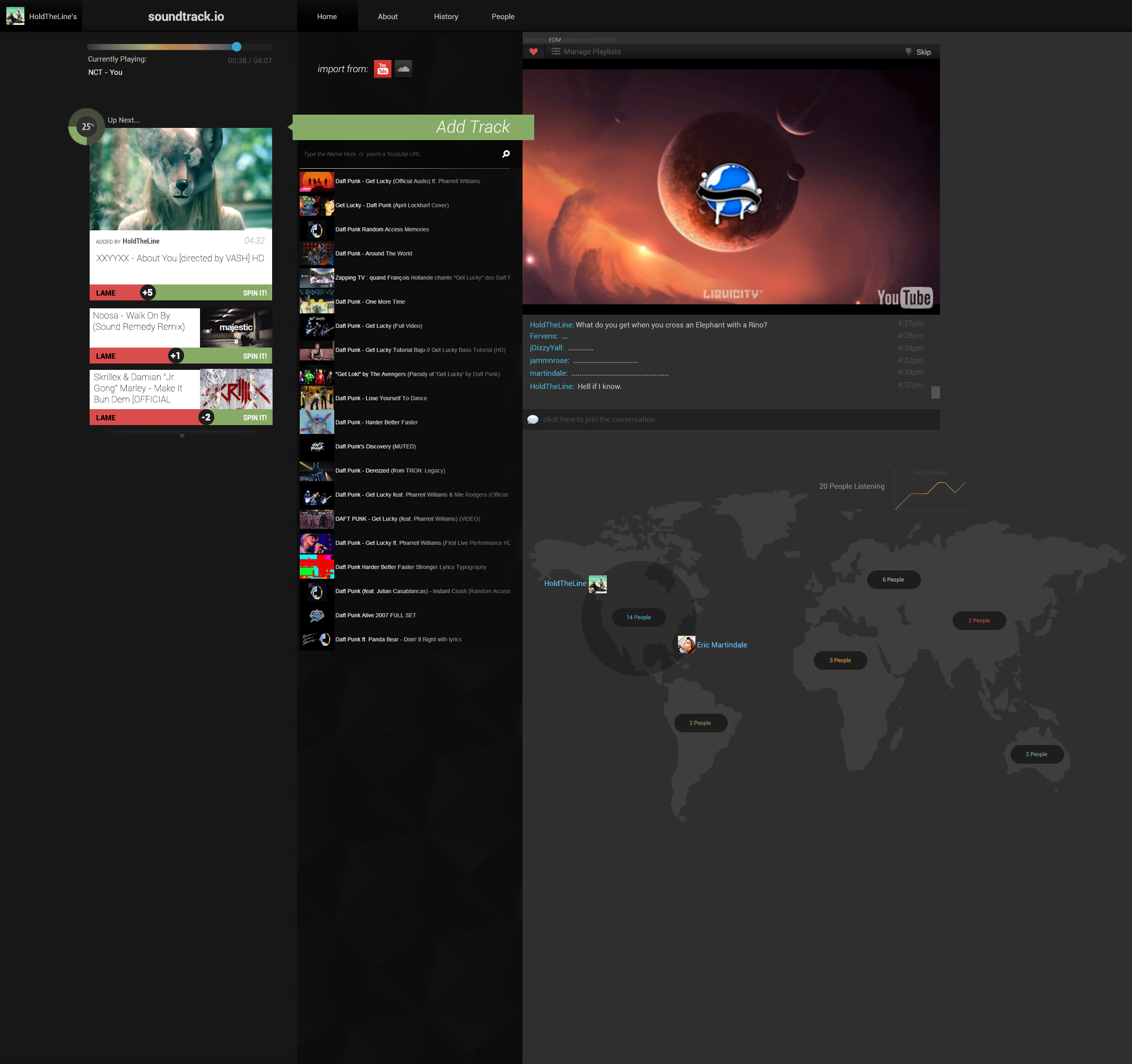Select Daft Punk - Lose Yourself To Dance
Screen dimensions: 1132x1064
(x=405, y=398)
